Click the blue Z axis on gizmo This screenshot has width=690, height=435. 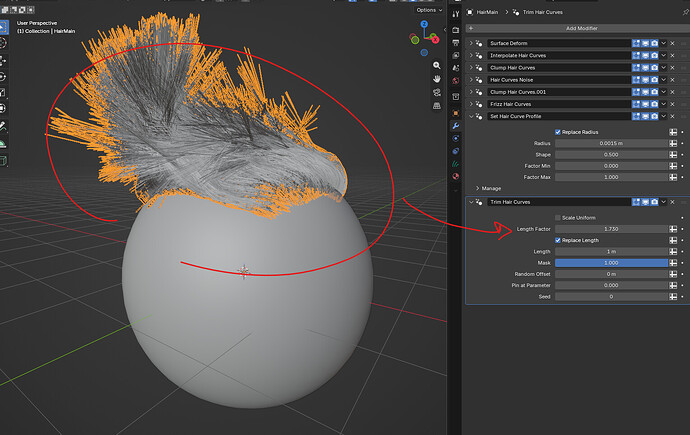coord(424,24)
